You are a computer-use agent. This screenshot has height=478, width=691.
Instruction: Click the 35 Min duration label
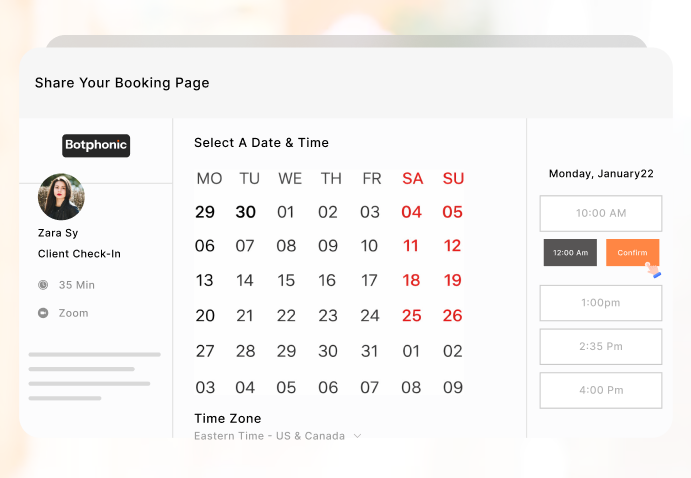pyautogui.click(x=77, y=285)
